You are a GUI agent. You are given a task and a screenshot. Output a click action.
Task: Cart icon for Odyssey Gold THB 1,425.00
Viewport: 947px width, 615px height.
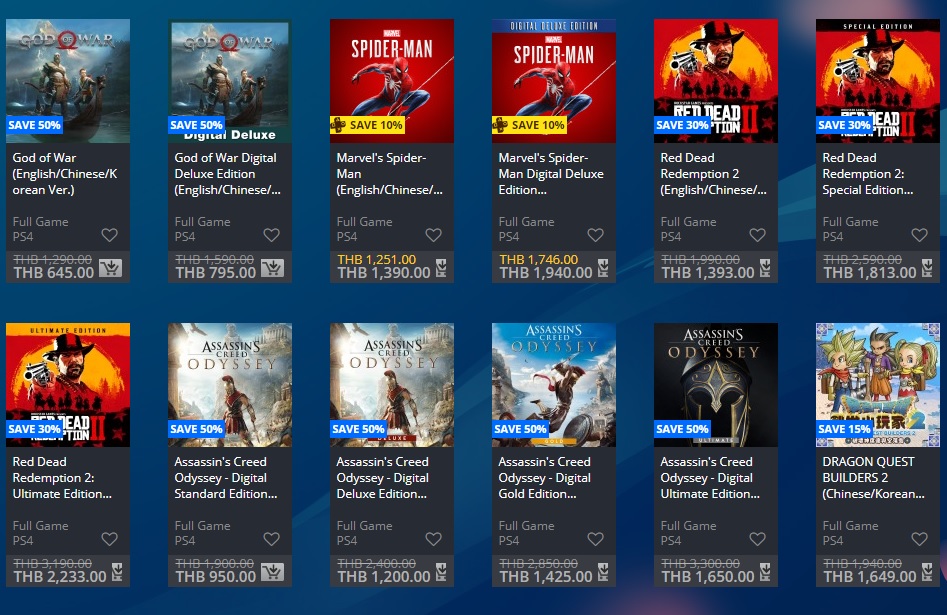tap(603, 572)
